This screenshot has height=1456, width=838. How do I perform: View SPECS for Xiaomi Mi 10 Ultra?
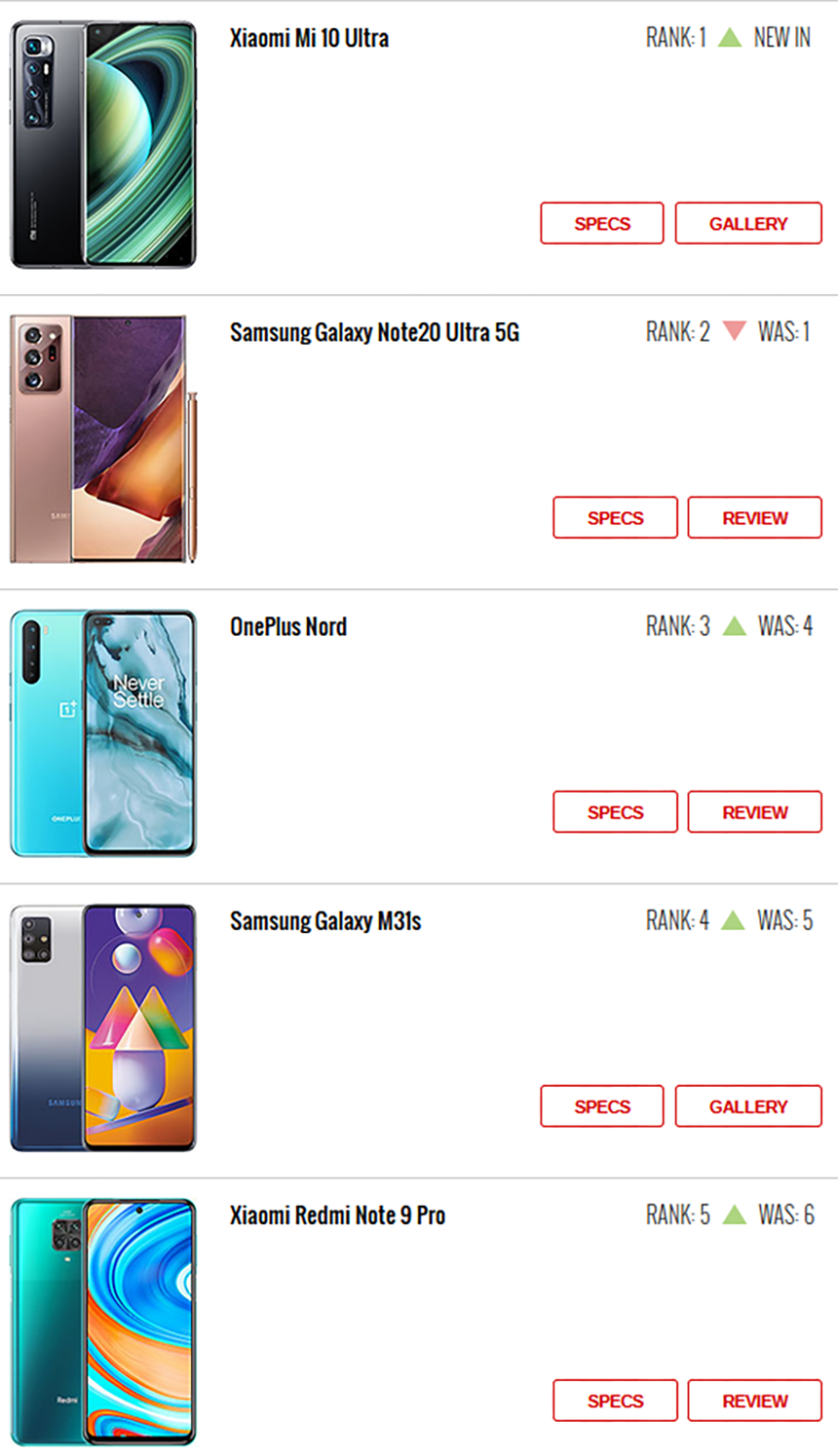pyautogui.click(x=602, y=223)
